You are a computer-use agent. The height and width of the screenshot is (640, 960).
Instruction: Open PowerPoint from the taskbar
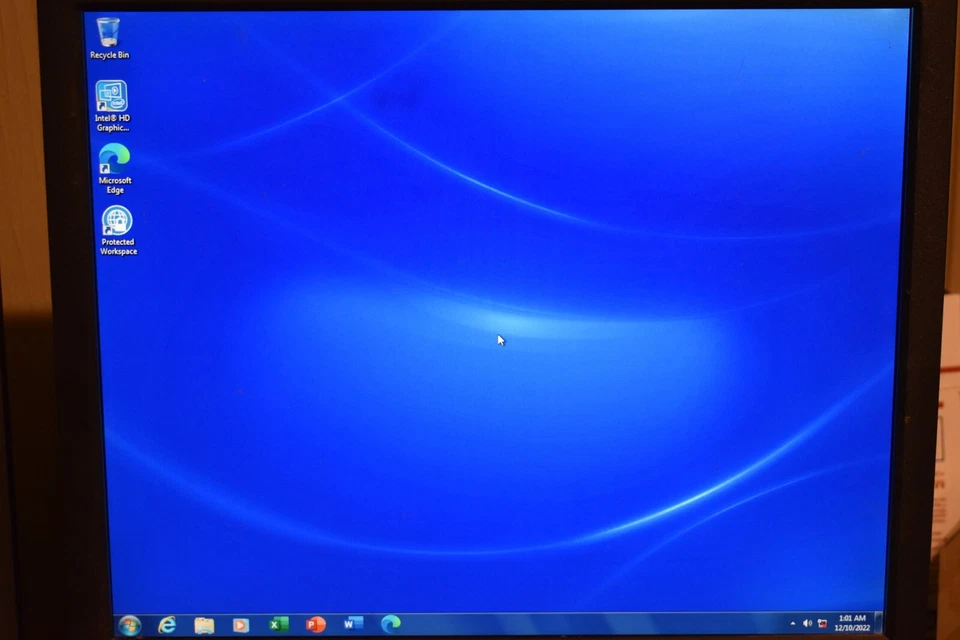click(x=315, y=624)
